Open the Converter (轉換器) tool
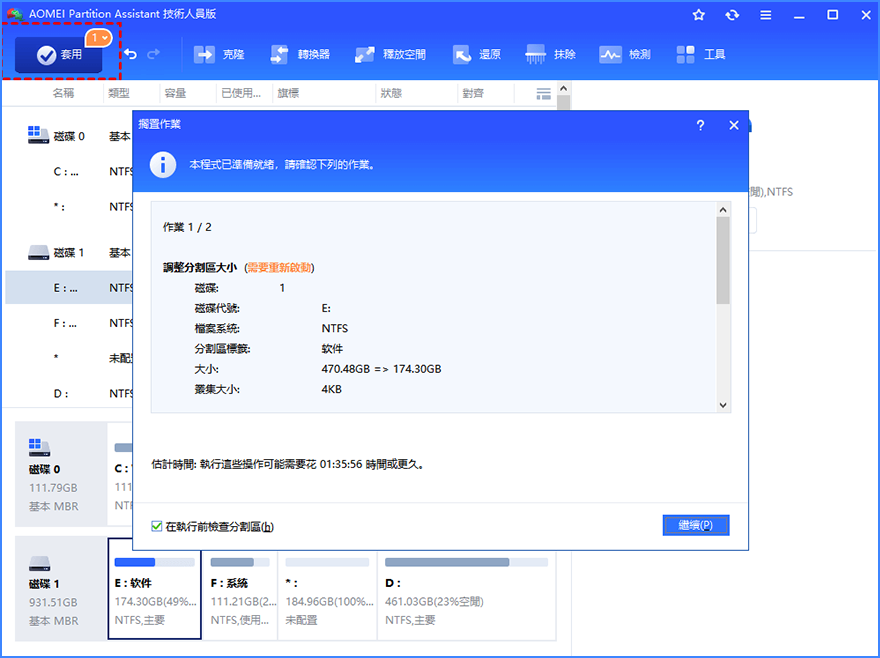 [x=300, y=54]
